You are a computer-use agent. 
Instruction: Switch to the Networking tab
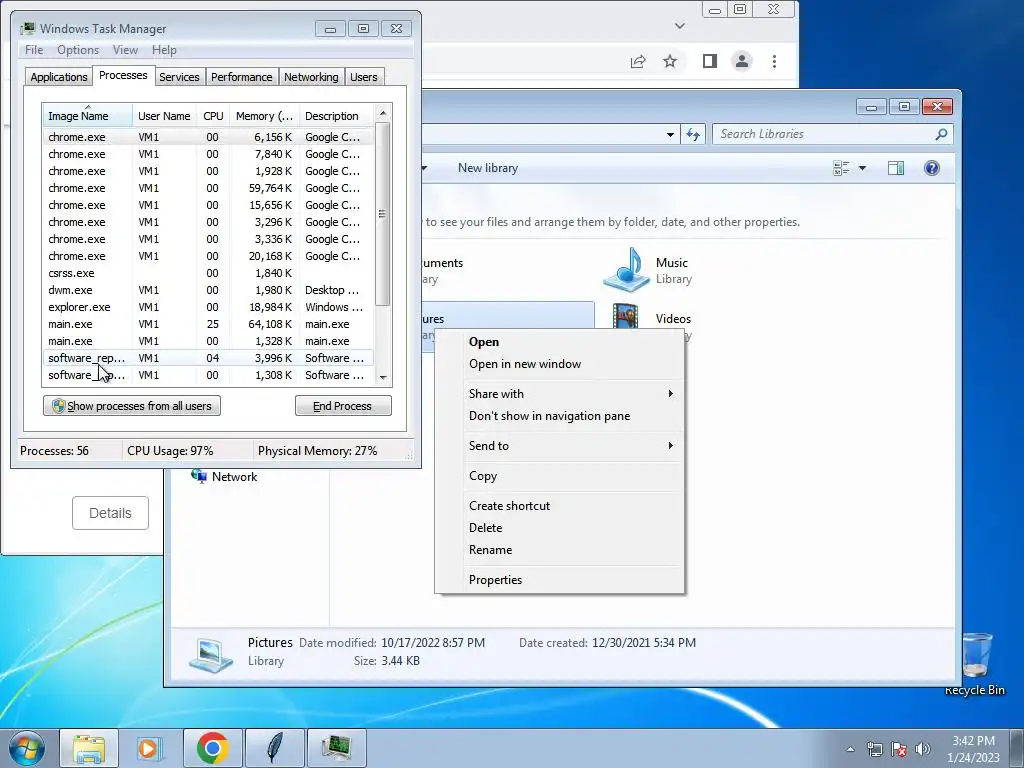click(x=311, y=77)
